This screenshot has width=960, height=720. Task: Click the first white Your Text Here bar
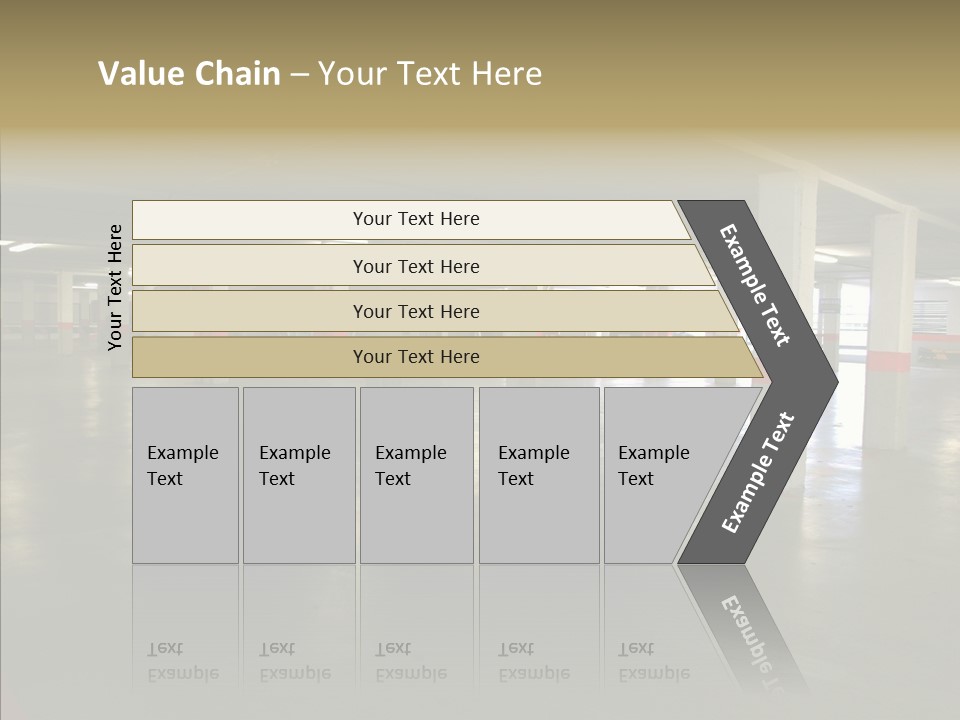pyautogui.click(x=411, y=220)
